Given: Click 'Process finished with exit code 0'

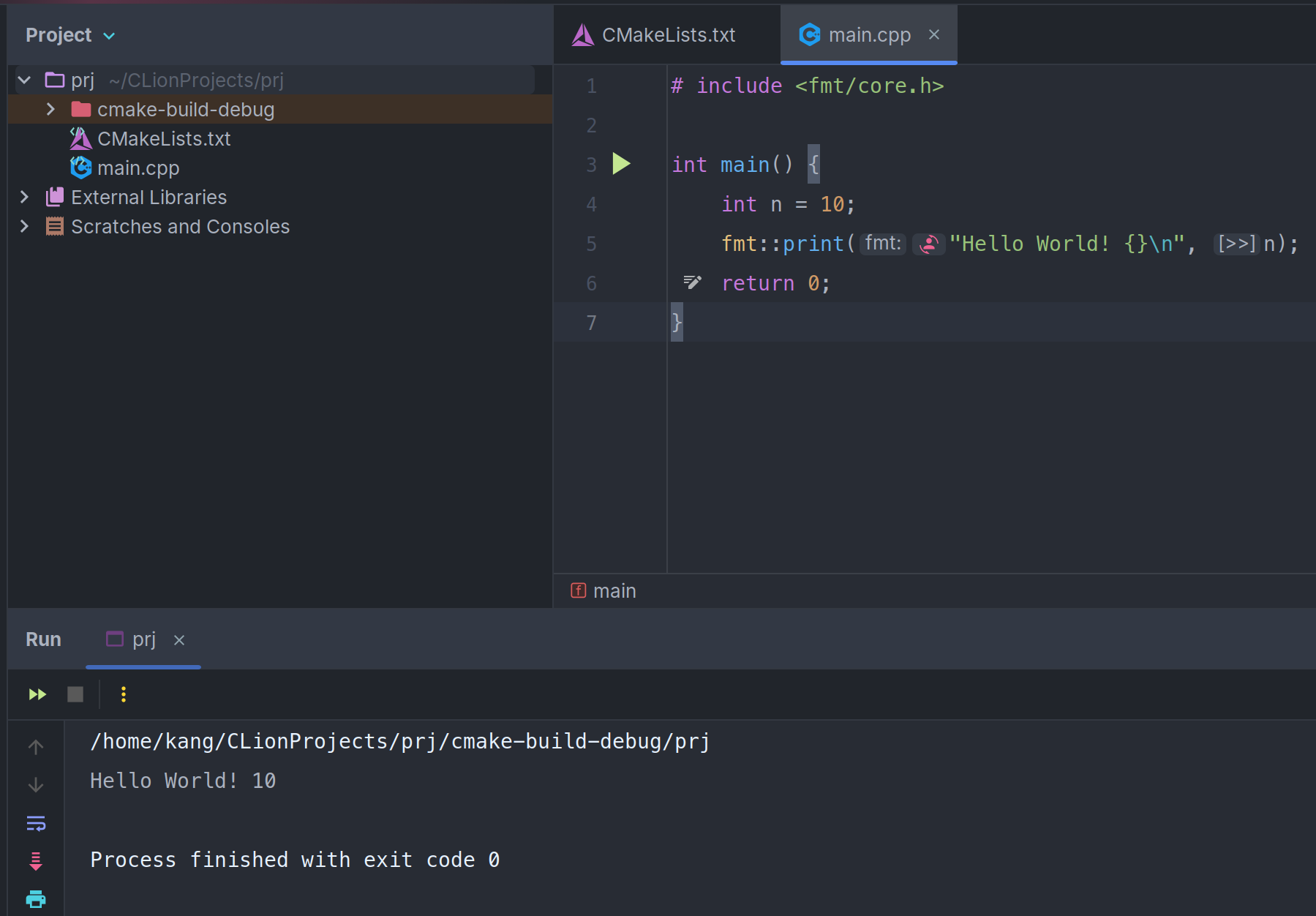Looking at the screenshot, I should click(296, 860).
